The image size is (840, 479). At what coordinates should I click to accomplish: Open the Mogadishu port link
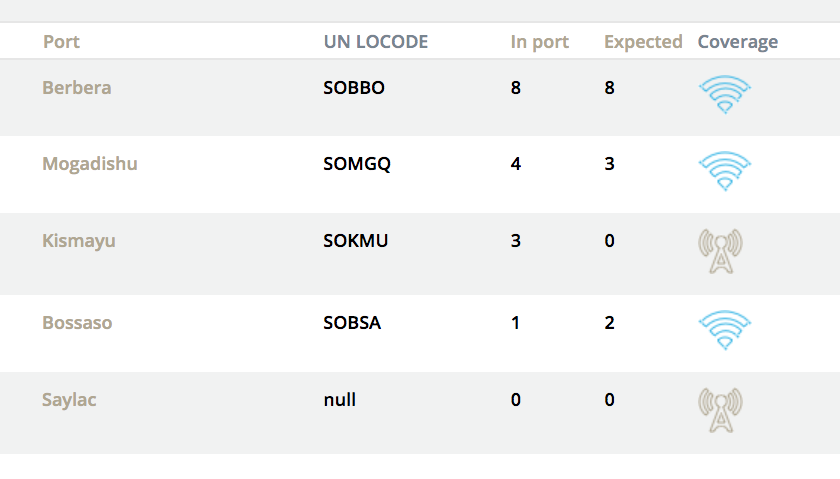coord(89,164)
